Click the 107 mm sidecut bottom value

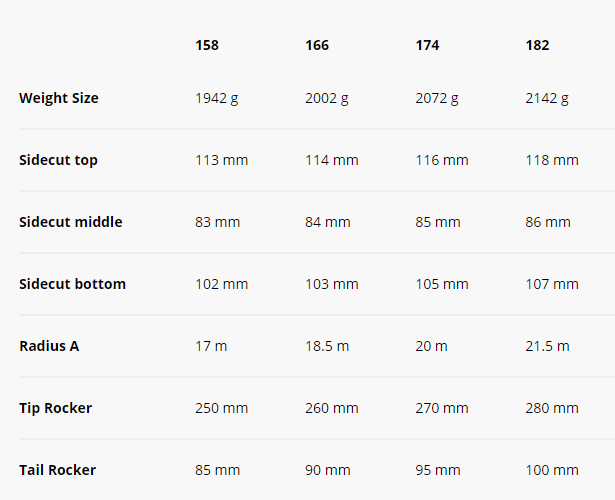[552, 284]
